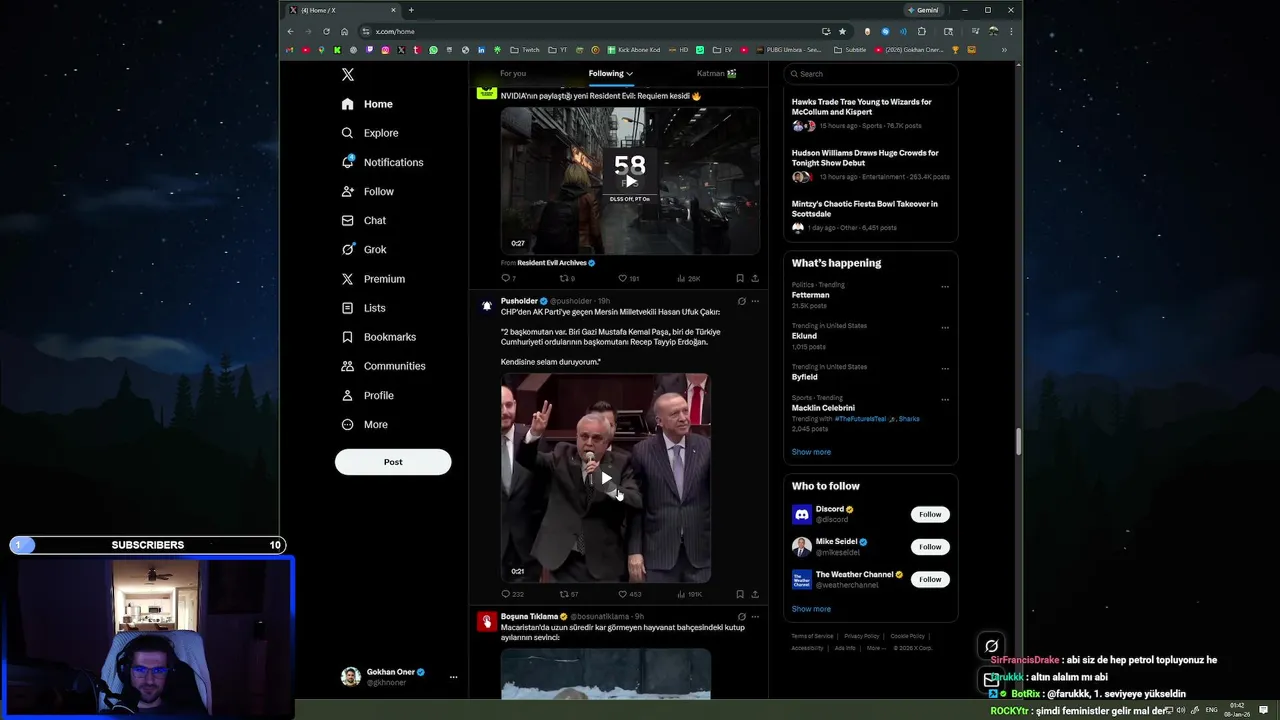Bookmark this page with the star icon
This screenshot has height=720, width=1280.
pyautogui.click(x=842, y=31)
